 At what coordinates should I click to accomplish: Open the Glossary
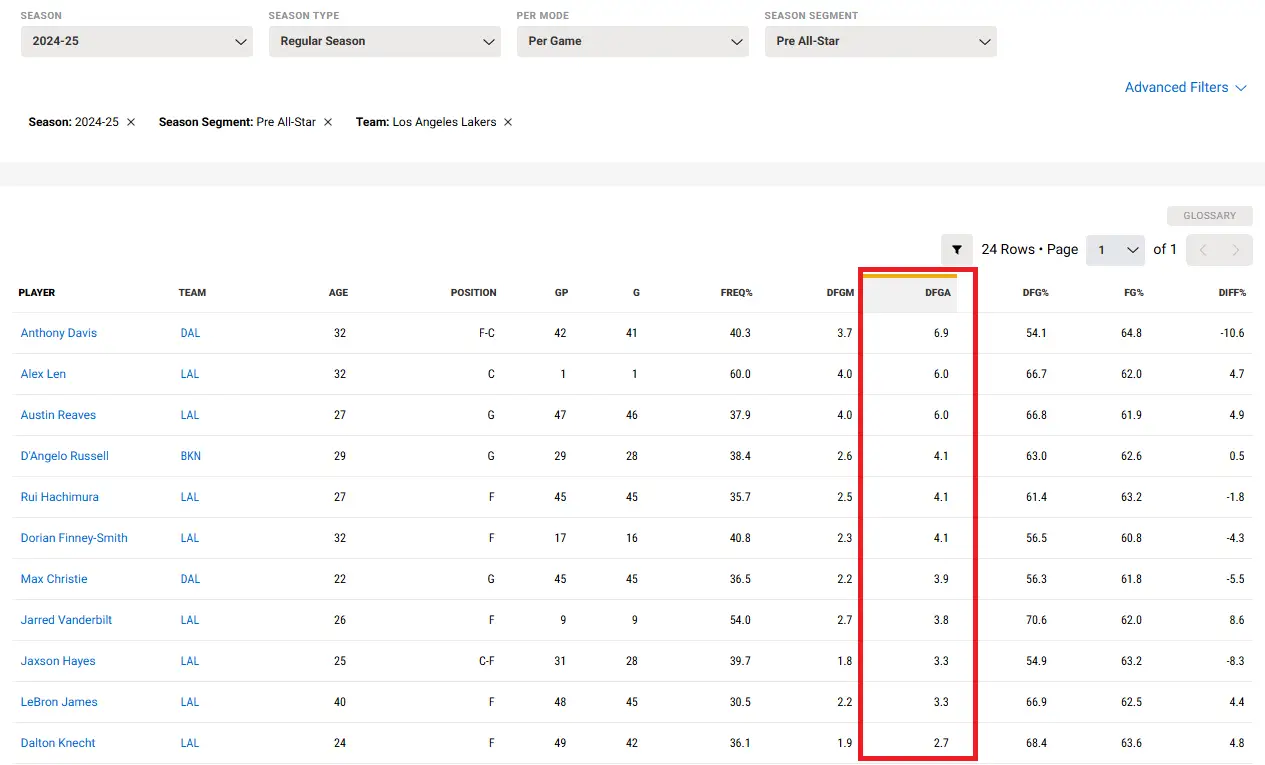click(x=1209, y=216)
